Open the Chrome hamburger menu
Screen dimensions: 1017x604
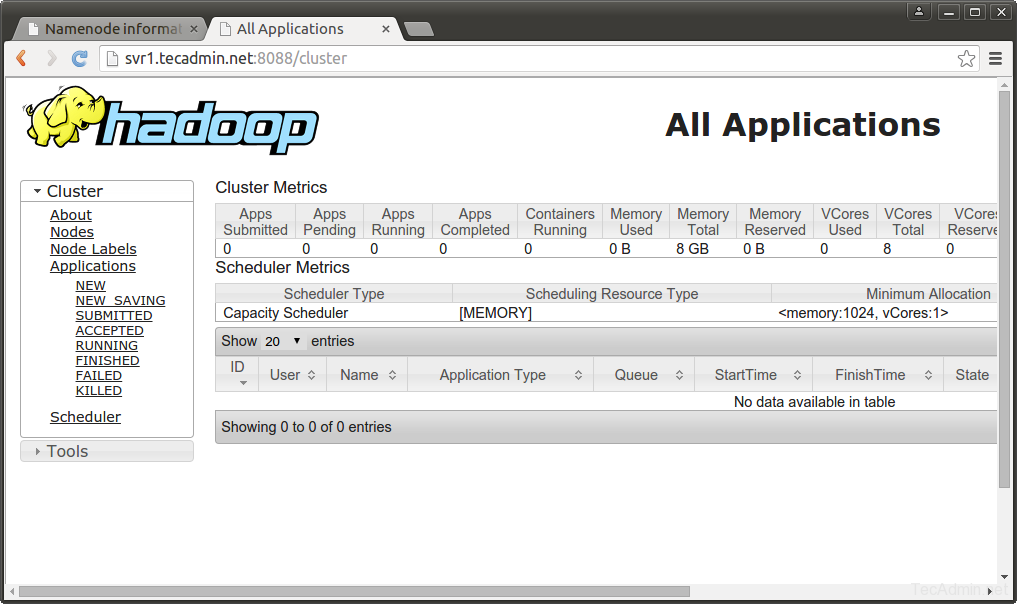[996, 59]
